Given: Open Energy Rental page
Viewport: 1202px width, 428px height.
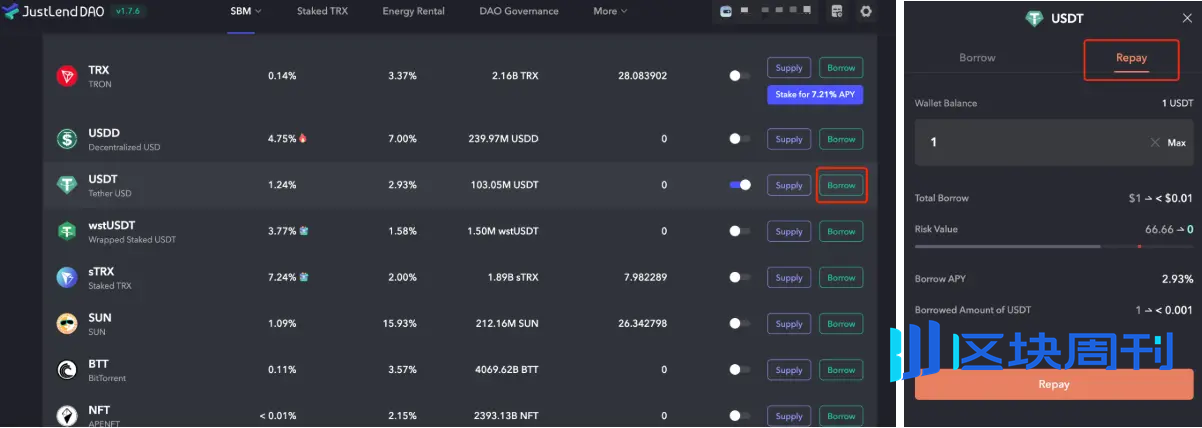Looking at the screenshot, I should pyautogui.click(x=413, y=11).
